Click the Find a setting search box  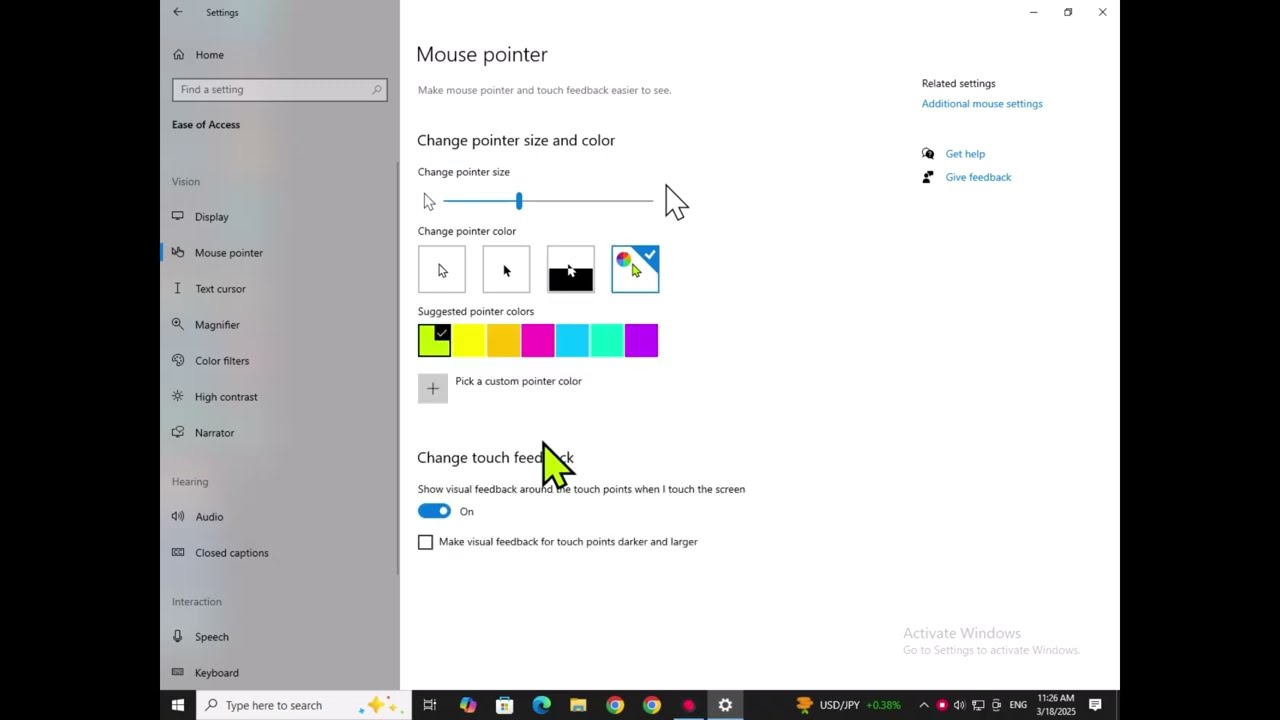280,90
